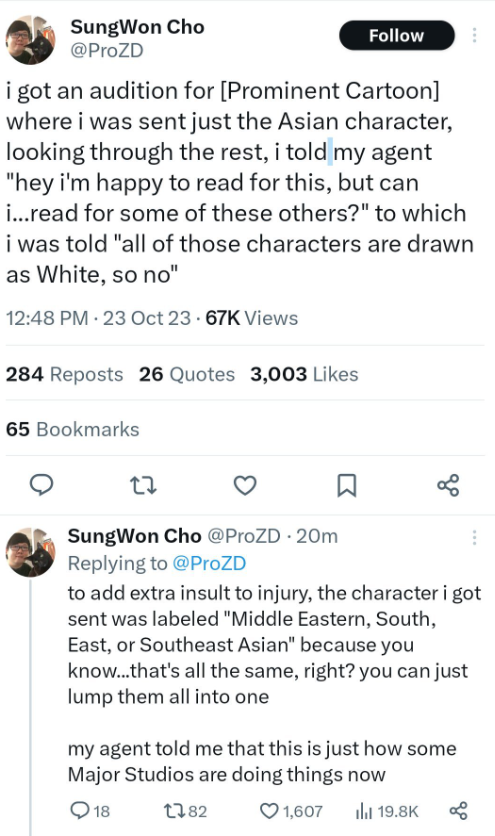Open the main tweet's three-dot menu
This screenshot has width=495, height=836.
pos(474,35)
